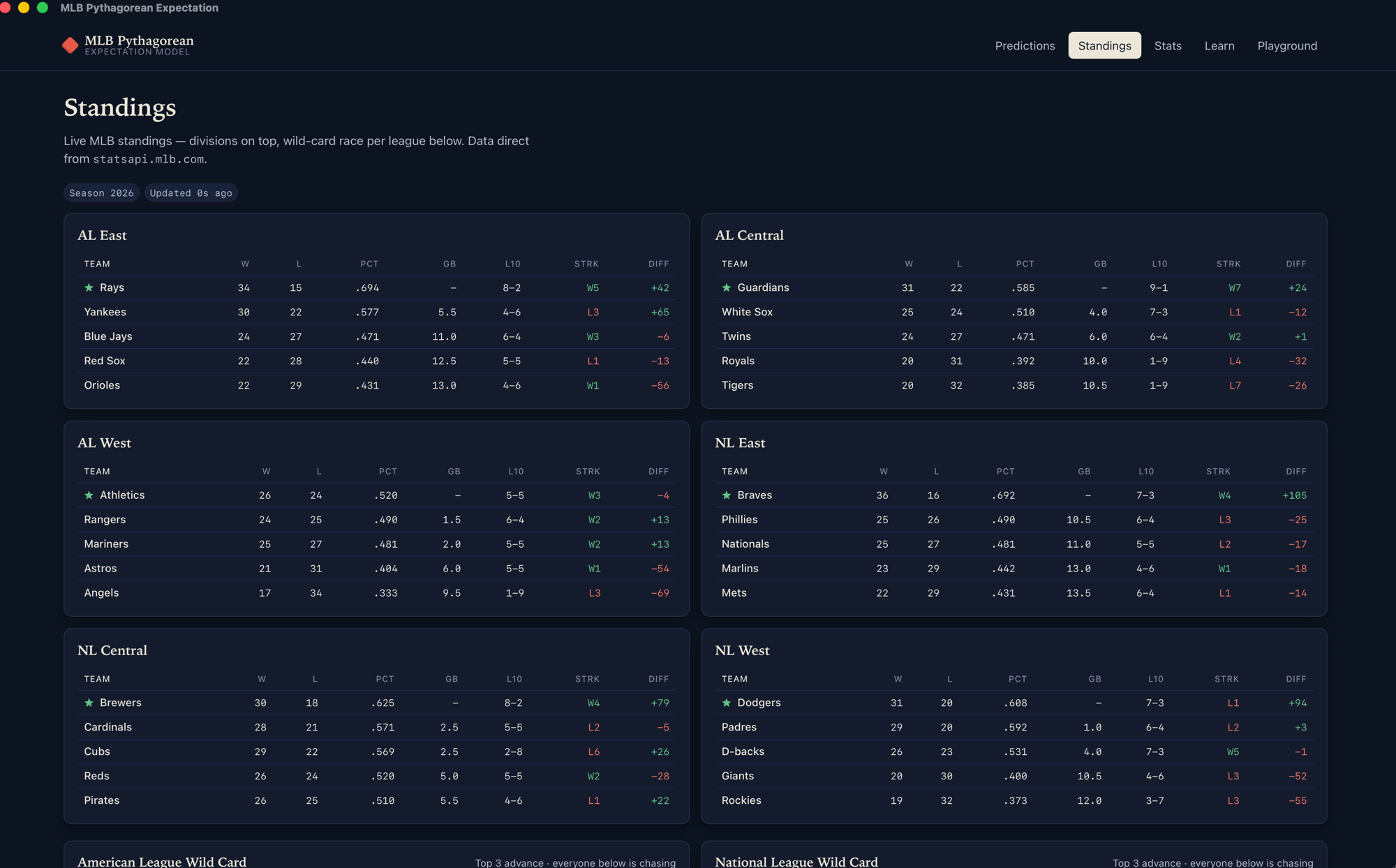Screen dimensions: 1396x868
Task: Select the Phillies team name
Action: 739,520
